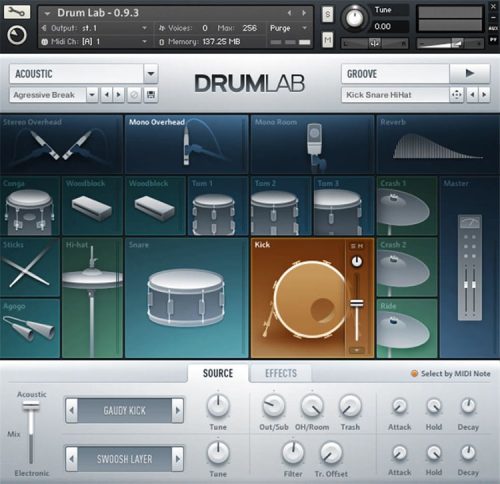Click the Out/Sub knob
The height and width of the screenshot is (484, 500).
click(x=274, y=405)
